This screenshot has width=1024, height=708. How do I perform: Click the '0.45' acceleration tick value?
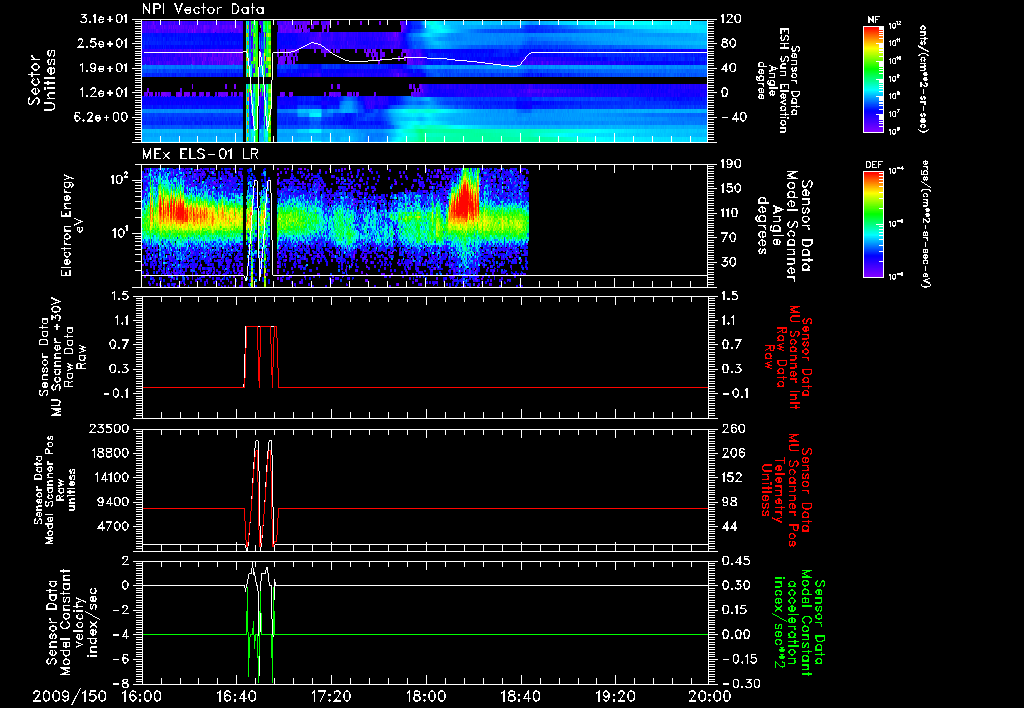(x=735, y=561)
